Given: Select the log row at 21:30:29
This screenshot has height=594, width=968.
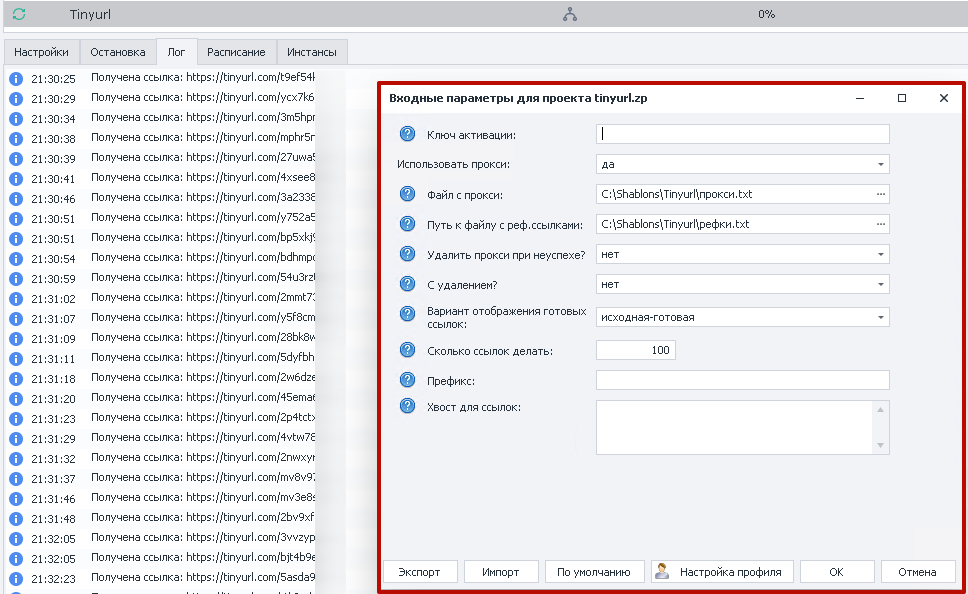Looking at the screenshot, I should coord(161,98).
